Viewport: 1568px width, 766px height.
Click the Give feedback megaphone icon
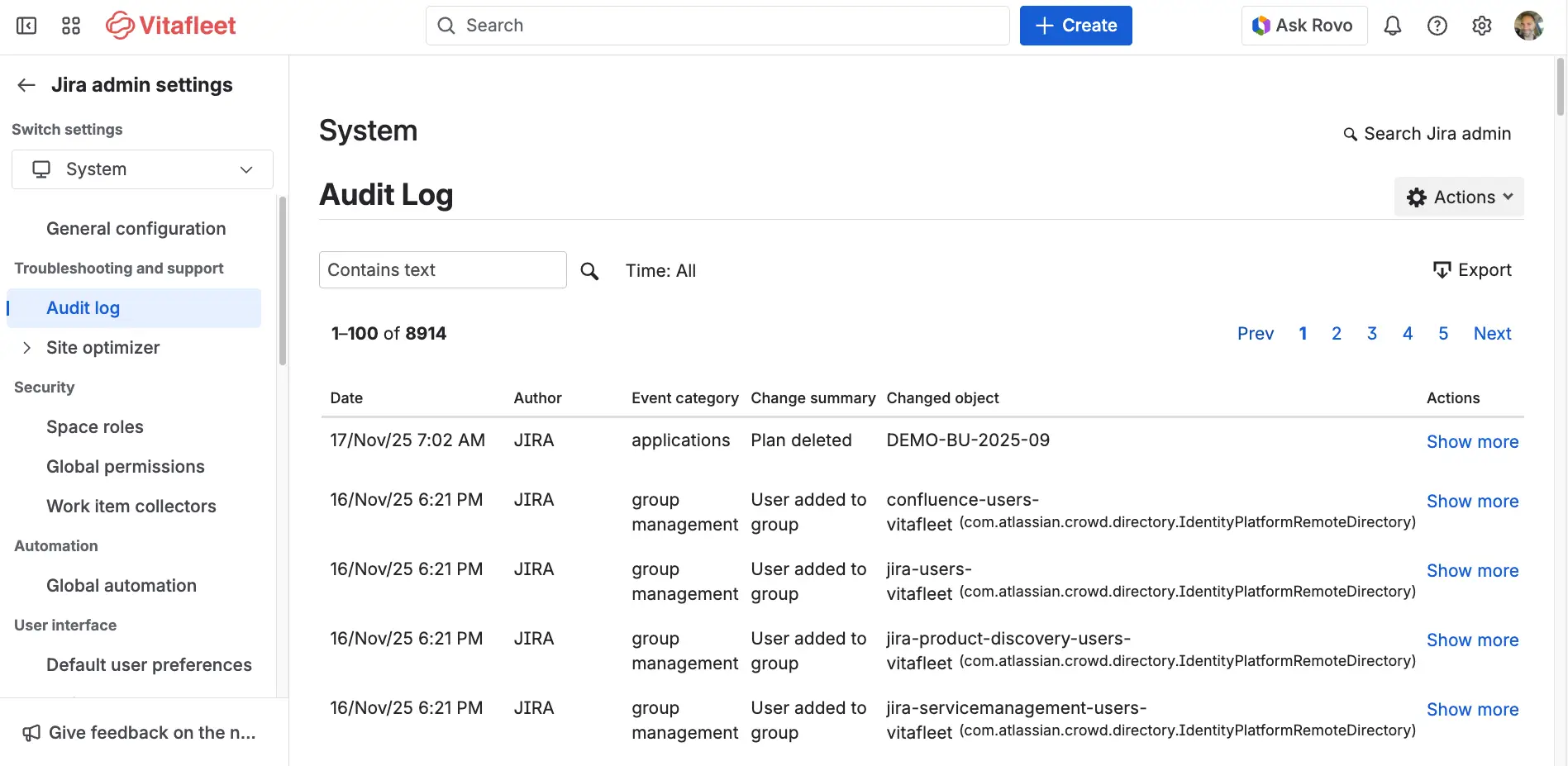point(31,733)
